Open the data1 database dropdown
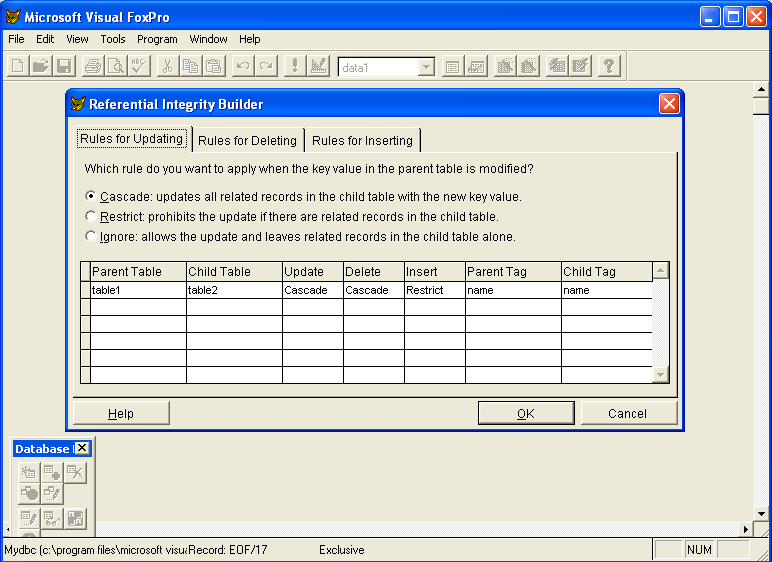Screen dimensions: 772x562 tap(426, 67)
